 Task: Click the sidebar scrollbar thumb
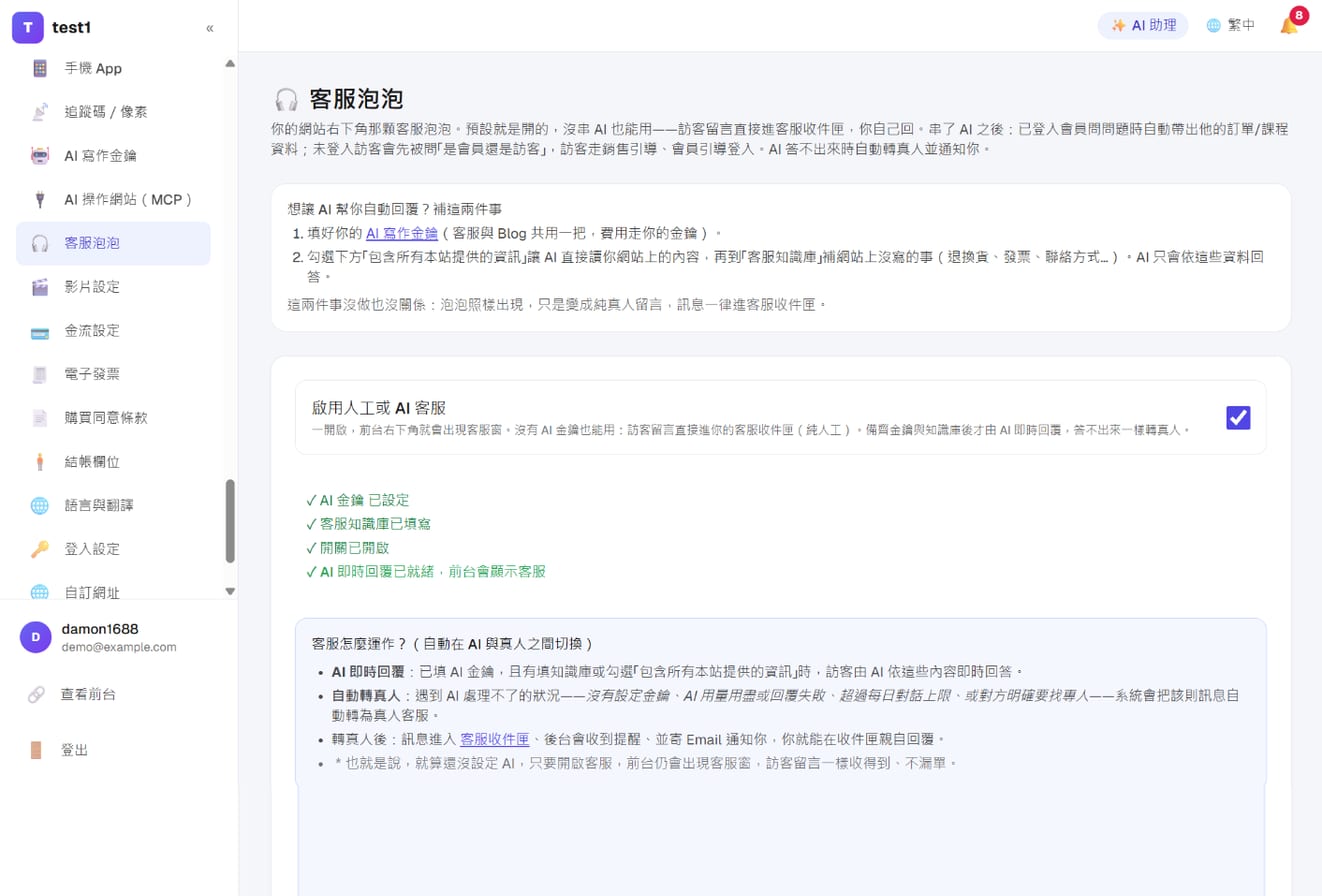point(230,521)
